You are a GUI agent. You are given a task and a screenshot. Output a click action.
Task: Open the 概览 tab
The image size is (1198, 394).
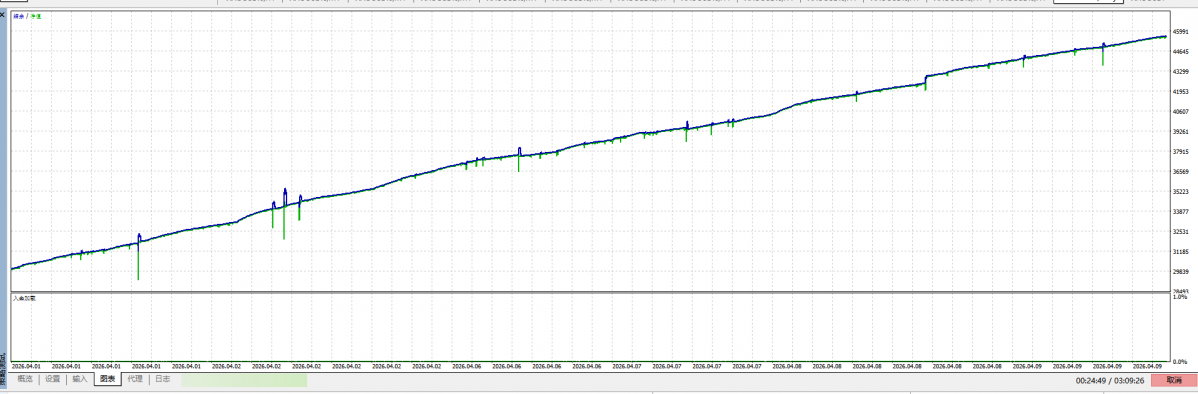pos(24,379)
